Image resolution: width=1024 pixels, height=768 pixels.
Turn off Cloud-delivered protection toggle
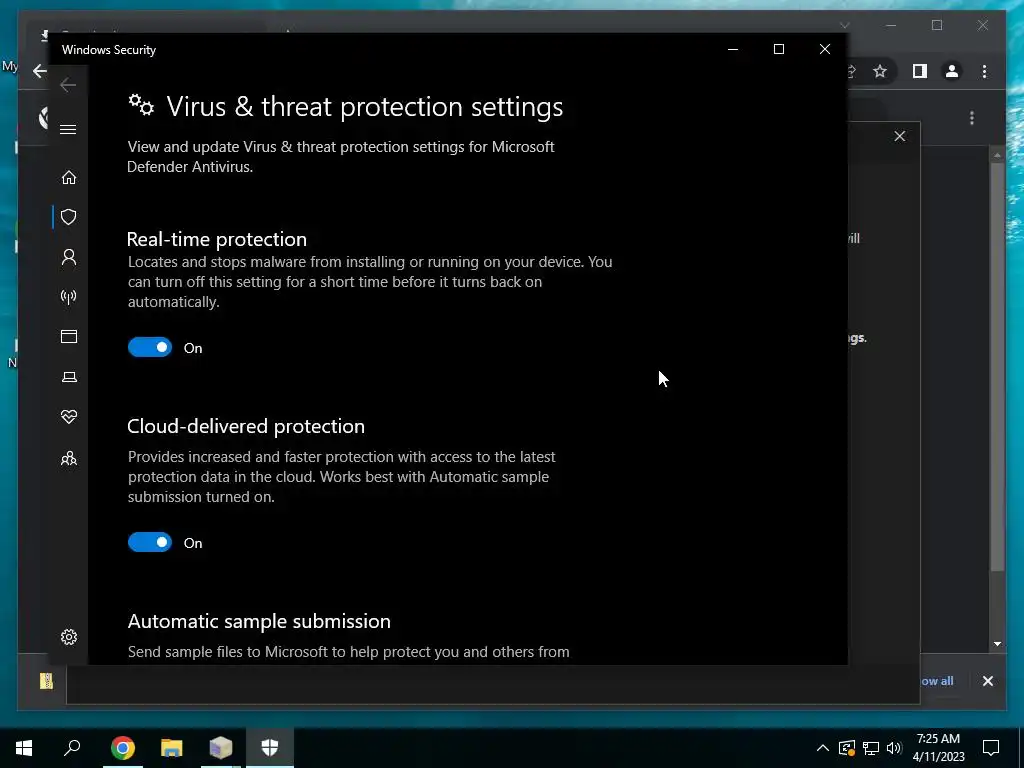[150, 542]
